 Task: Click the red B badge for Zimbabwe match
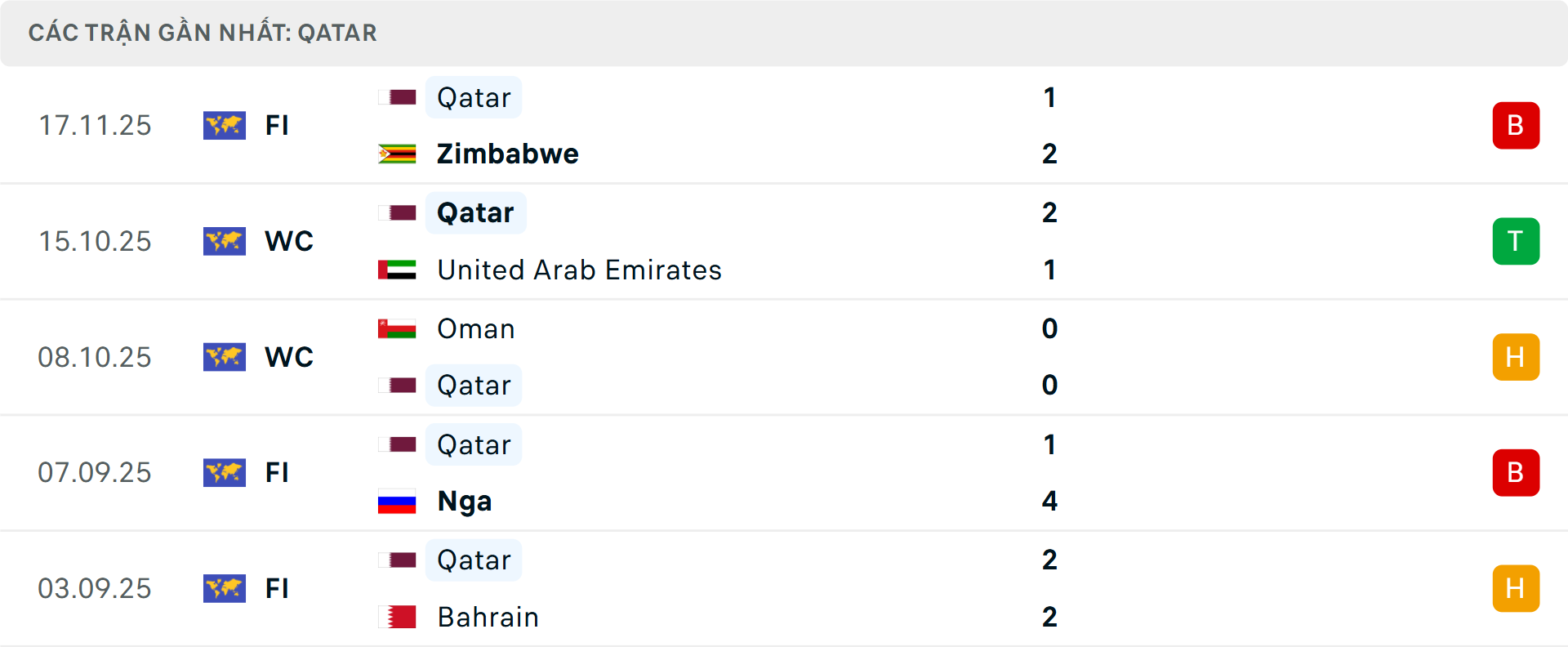coord(1515,125)
